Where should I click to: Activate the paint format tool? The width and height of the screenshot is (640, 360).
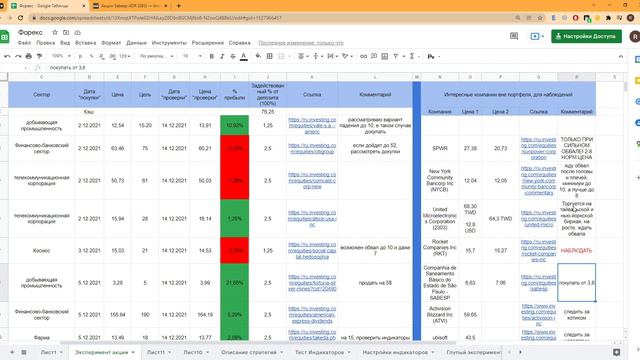(39, 56)
